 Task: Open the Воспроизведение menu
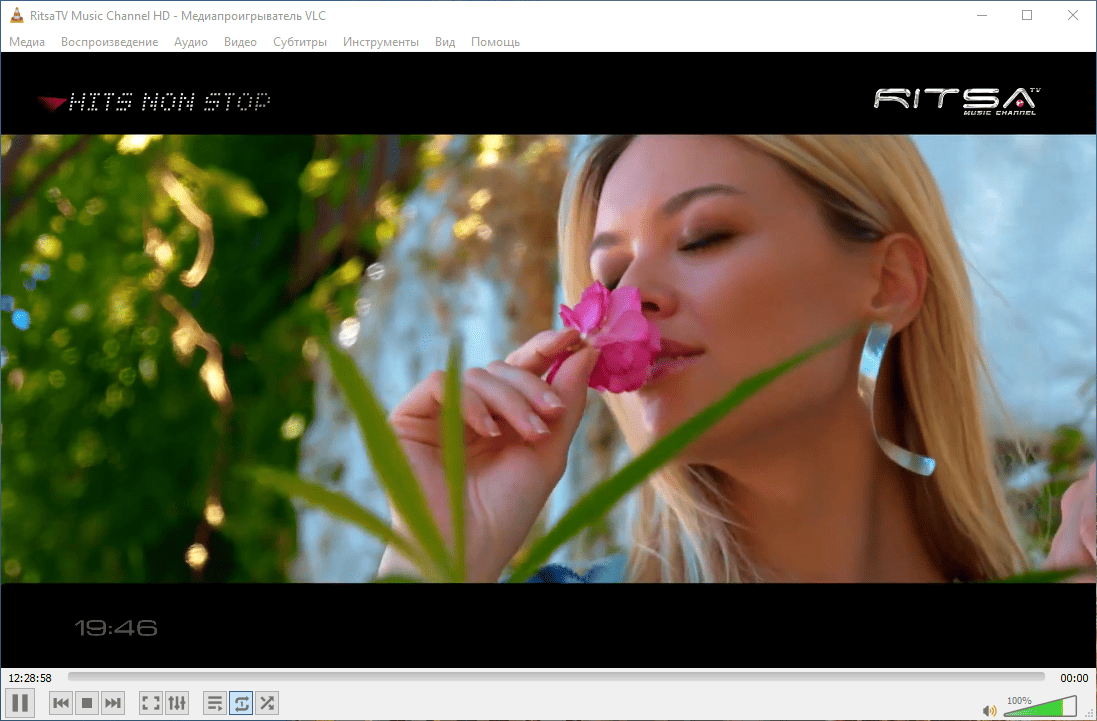(x=109, y=42)
